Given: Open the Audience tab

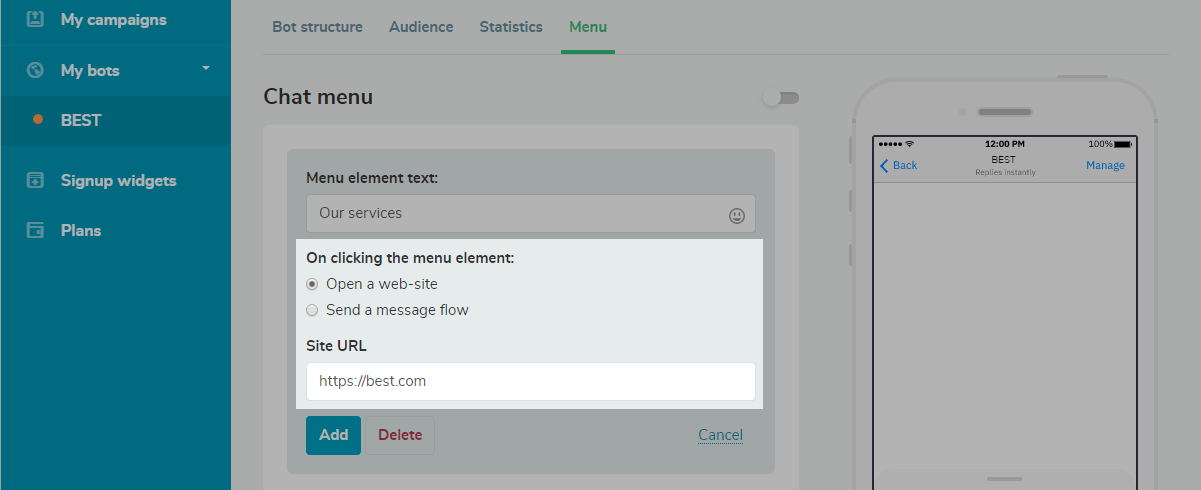Looking at the screenshot, I should (x=421, y=27).
